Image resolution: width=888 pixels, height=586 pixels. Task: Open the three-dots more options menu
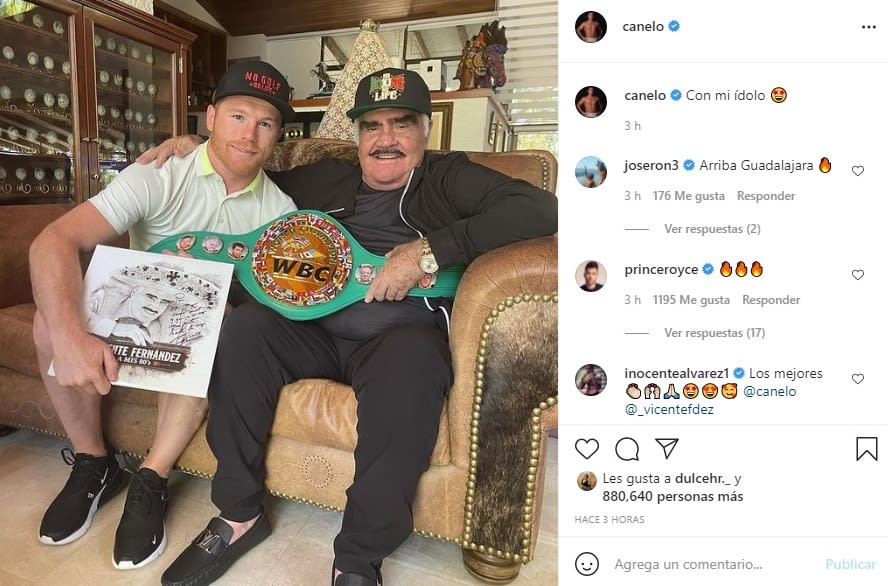869,27
